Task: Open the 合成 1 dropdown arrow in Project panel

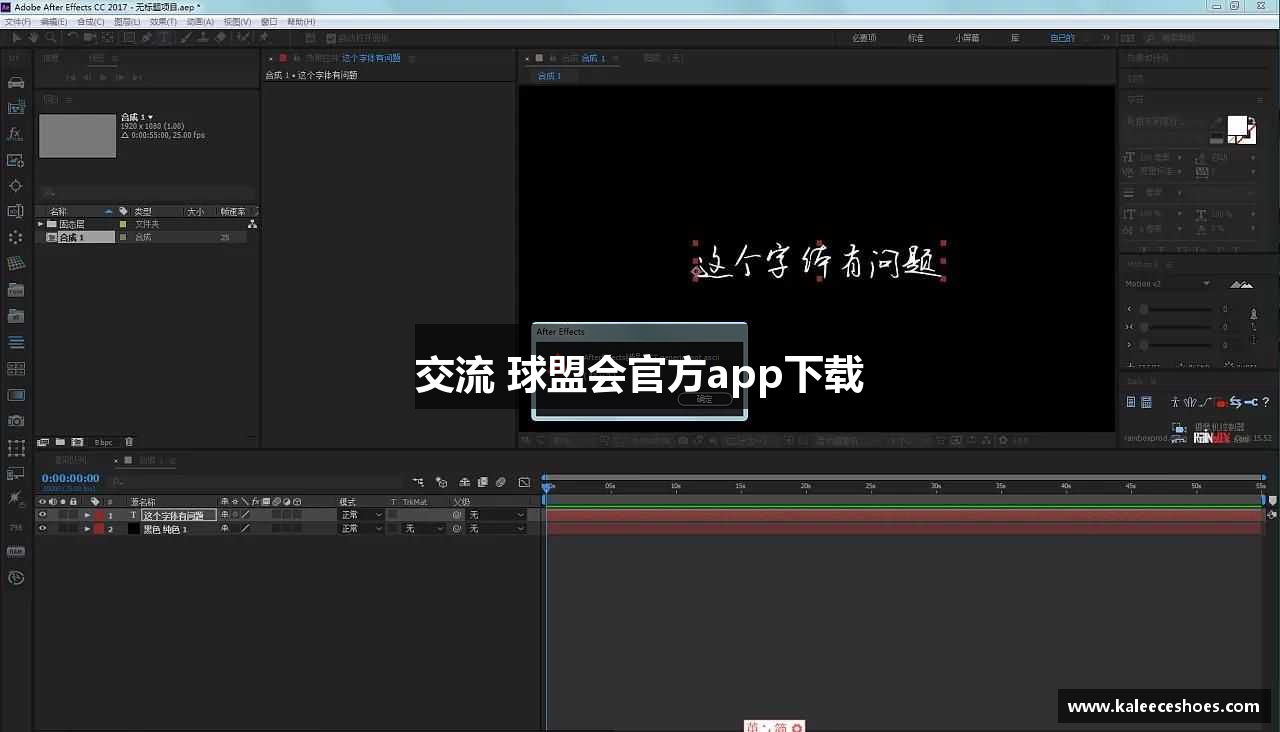Action: pos(150,117)
